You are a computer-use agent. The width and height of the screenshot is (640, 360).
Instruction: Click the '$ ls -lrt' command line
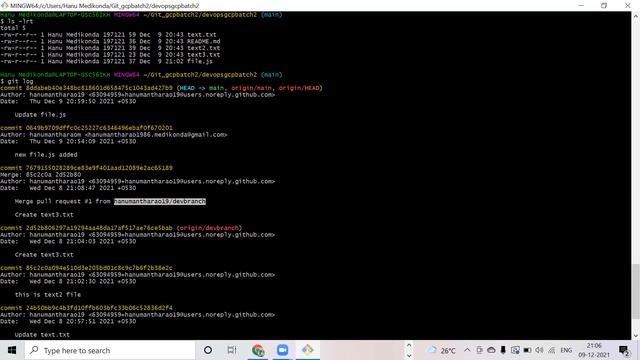(x=17, y=21)
